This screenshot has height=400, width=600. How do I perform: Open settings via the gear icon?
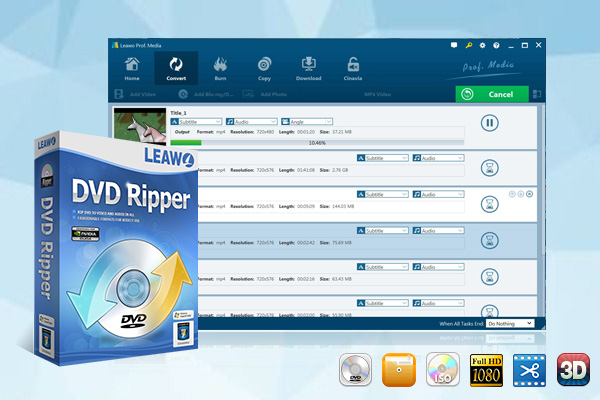[x=482, y=46]
